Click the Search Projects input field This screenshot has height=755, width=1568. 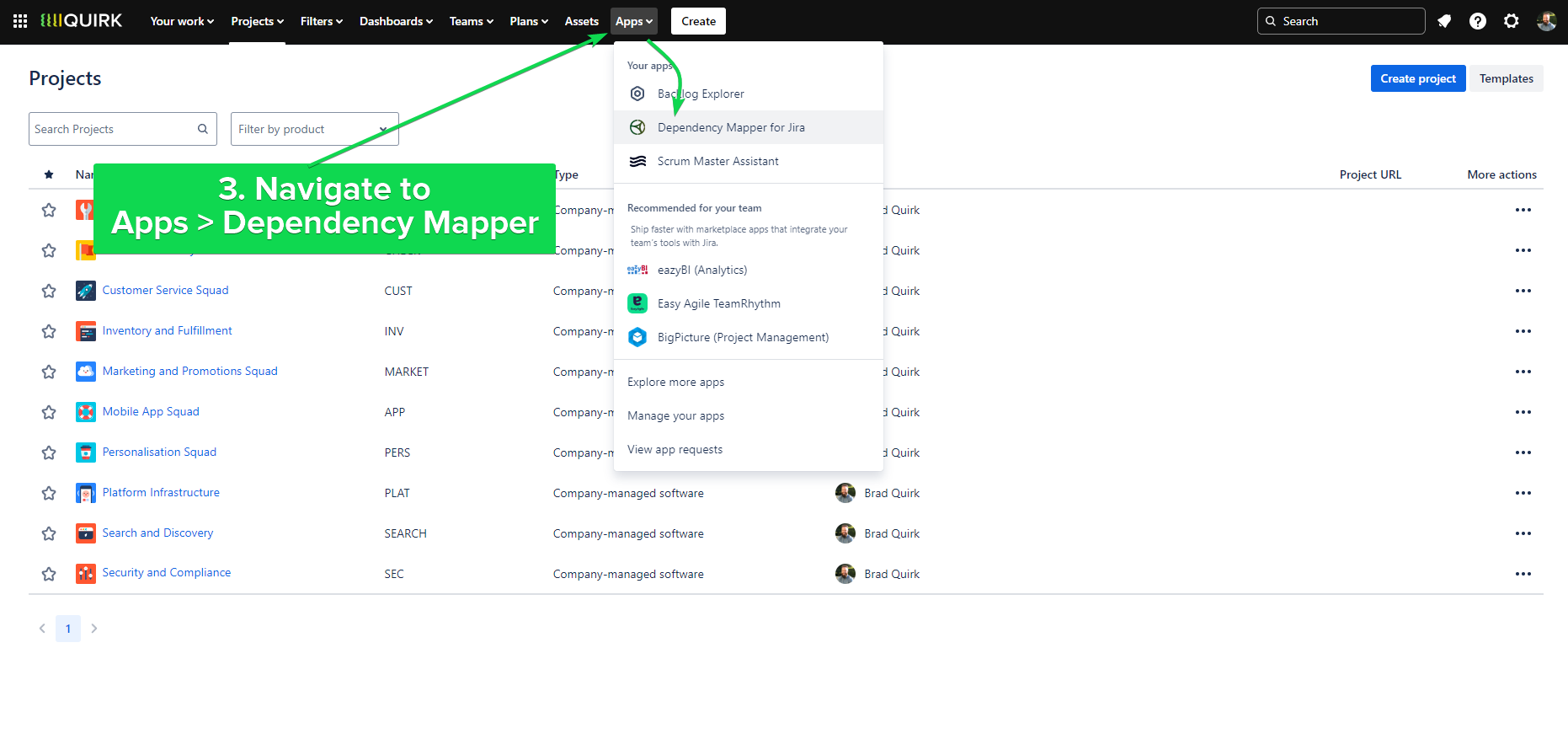pos(123,129)
